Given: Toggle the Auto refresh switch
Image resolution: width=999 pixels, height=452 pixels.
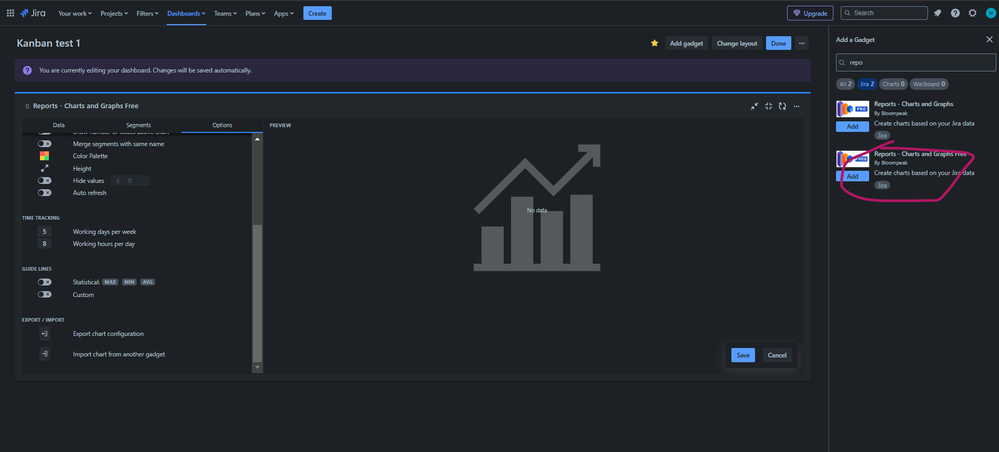Looking at the screenshot, I should [x=45, y=193].
